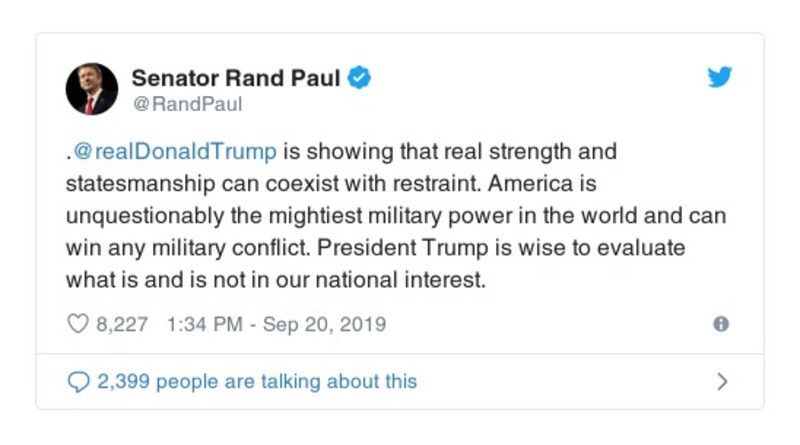The height and width of the screenshot is (445, 800).
Task: Click the word "statesmanship" in the tweet
Action: coord(134,184)
